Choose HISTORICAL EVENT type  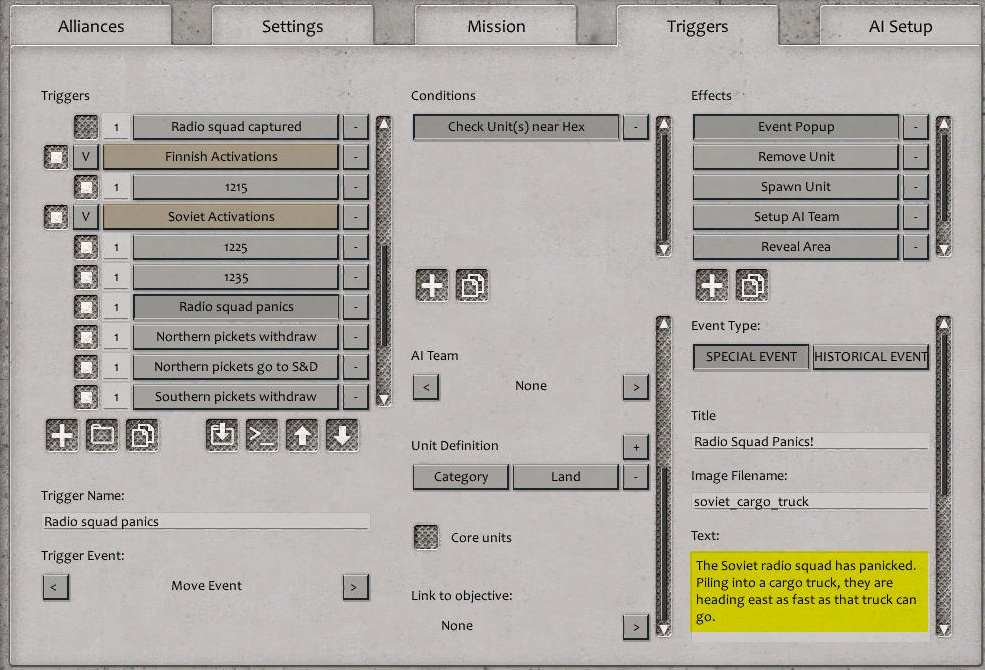tap(871, 357)
